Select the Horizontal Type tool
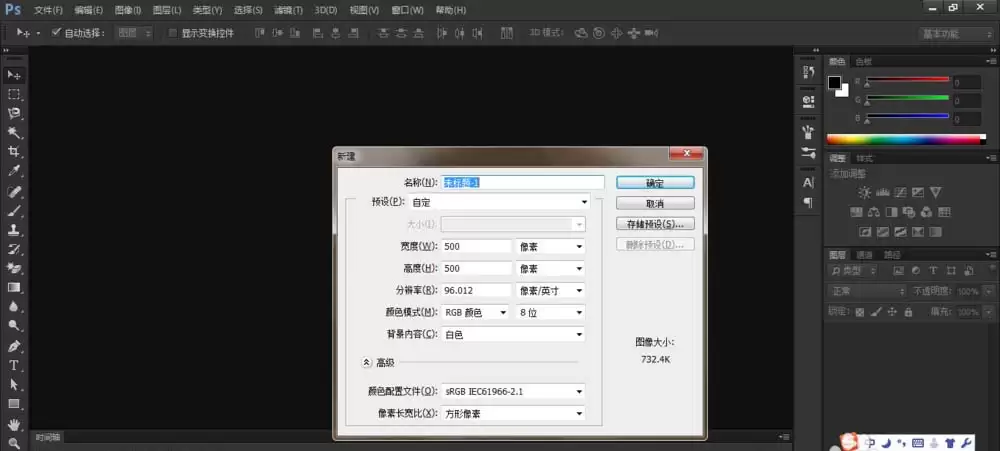The height and width of the screenshot is (451, 1000). tap(14, 366)
